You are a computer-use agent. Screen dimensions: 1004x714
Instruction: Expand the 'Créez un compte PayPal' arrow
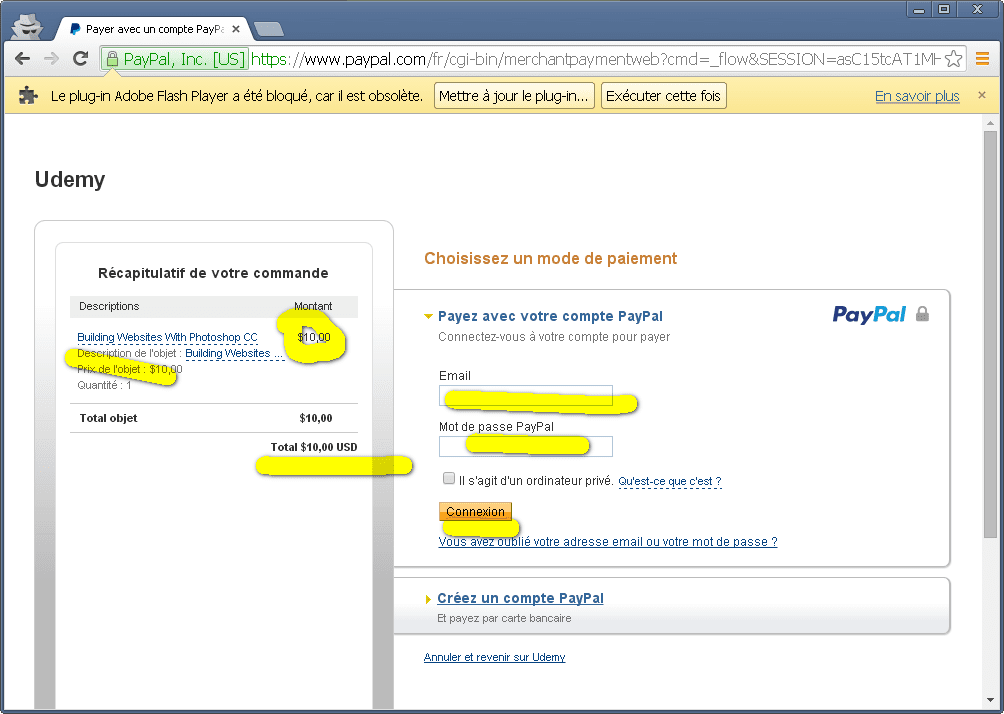coord(428,599)
